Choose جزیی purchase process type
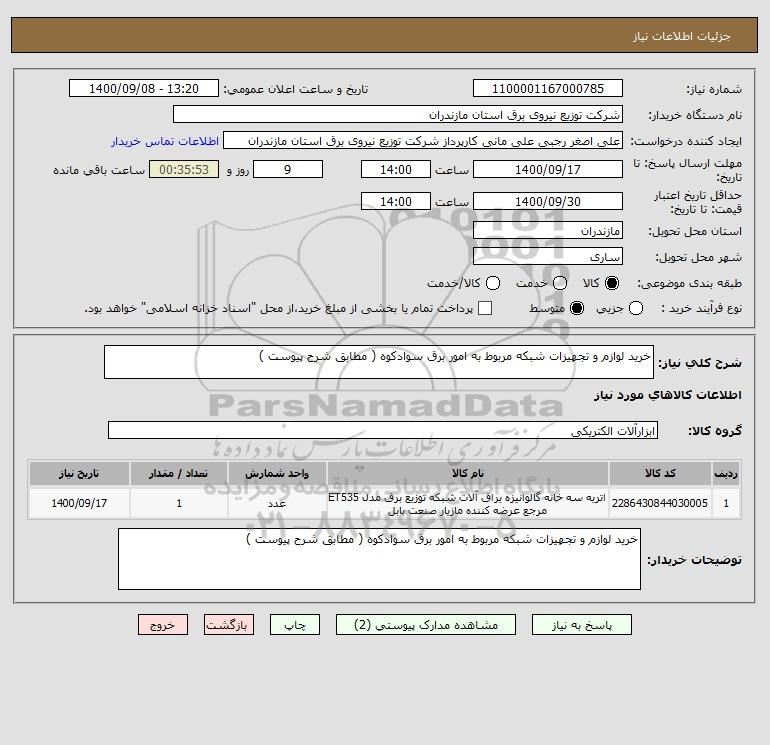Viewport: 770px width, 745px height. pyautogui.click(x=636, y=308)
